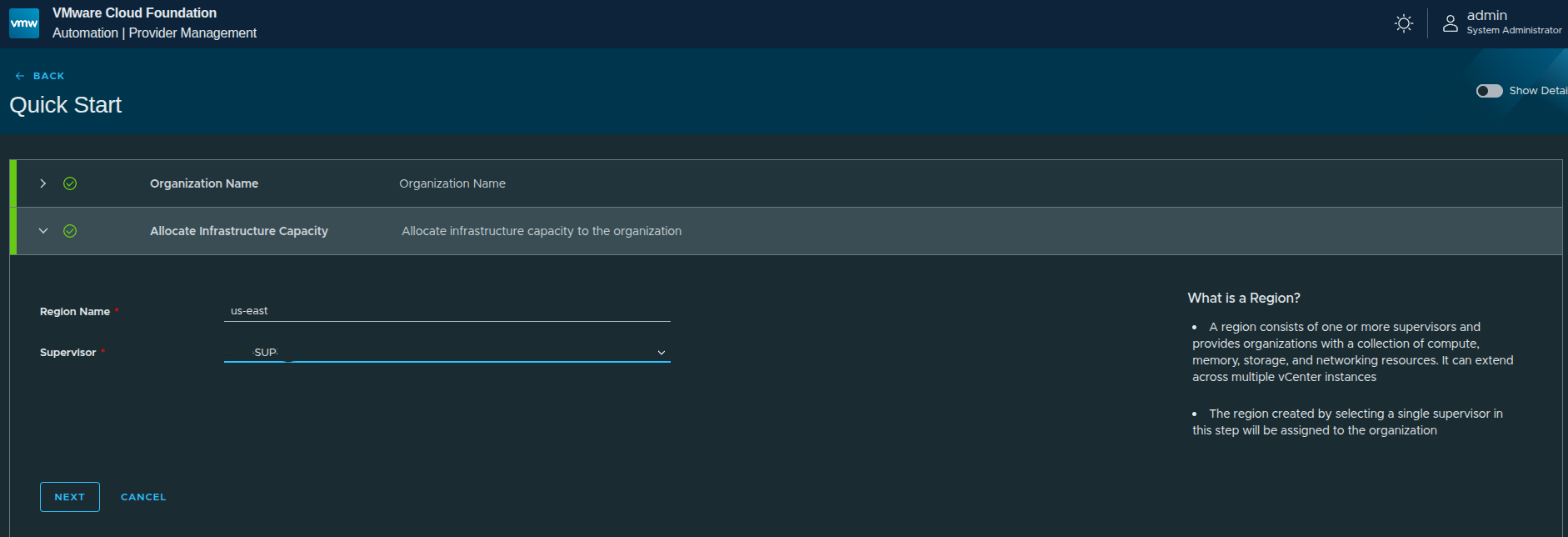Select the Organization Name step title

[x=204, y=183]
